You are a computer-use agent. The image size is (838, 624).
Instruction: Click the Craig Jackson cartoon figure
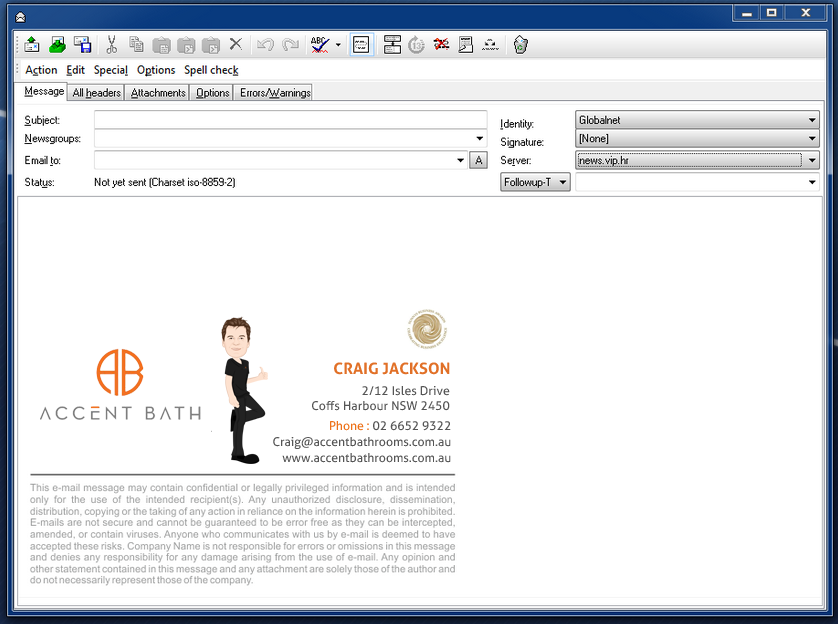(x=243, y=390)
